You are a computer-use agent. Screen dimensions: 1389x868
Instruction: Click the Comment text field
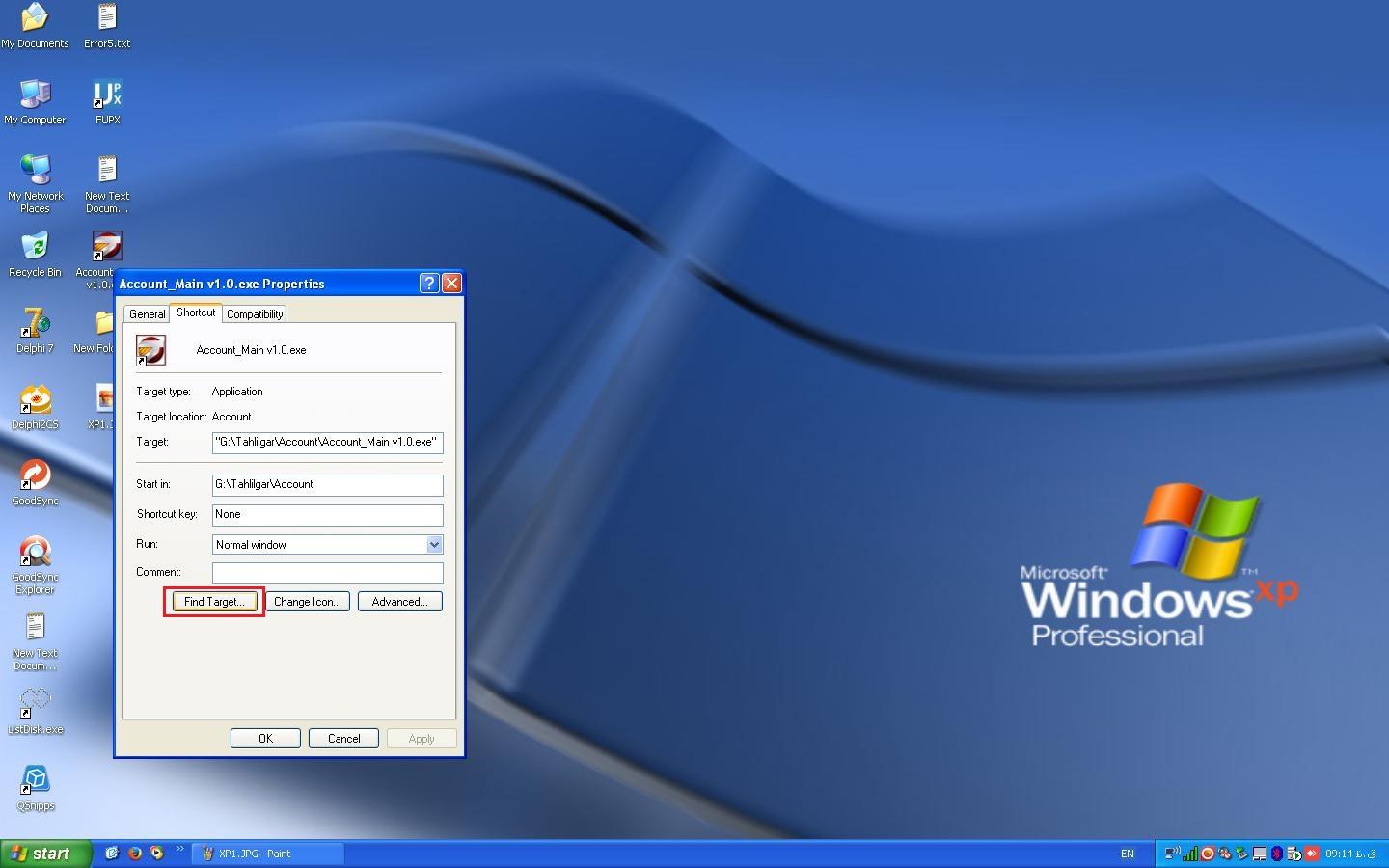pyautogui.click(x=328, y=573)
